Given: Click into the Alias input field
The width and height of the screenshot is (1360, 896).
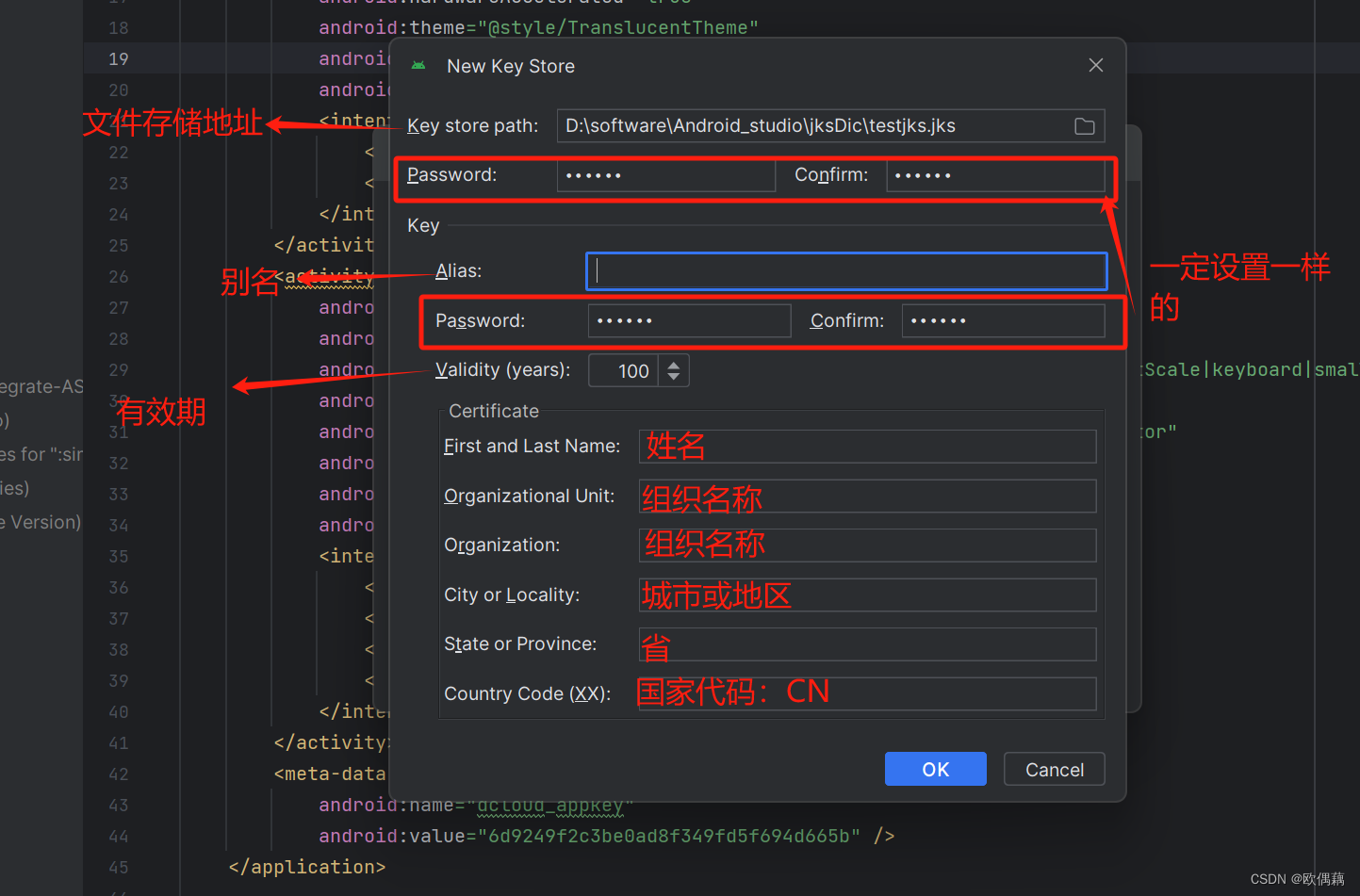Looking at the screenshot, I should 846,271.
